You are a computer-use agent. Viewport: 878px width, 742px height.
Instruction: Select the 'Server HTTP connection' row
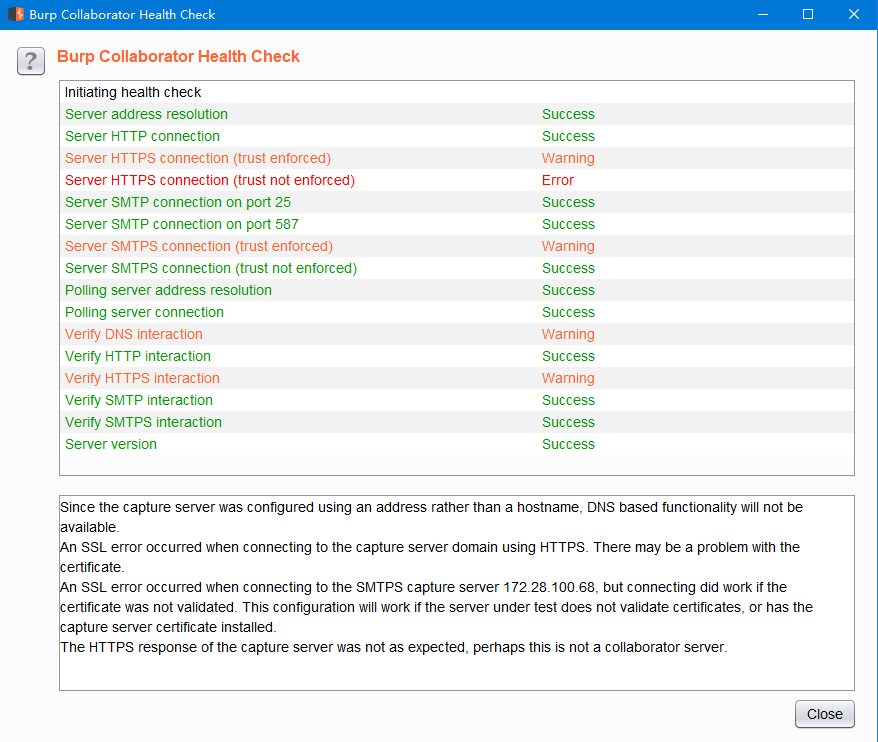[142, 136]
